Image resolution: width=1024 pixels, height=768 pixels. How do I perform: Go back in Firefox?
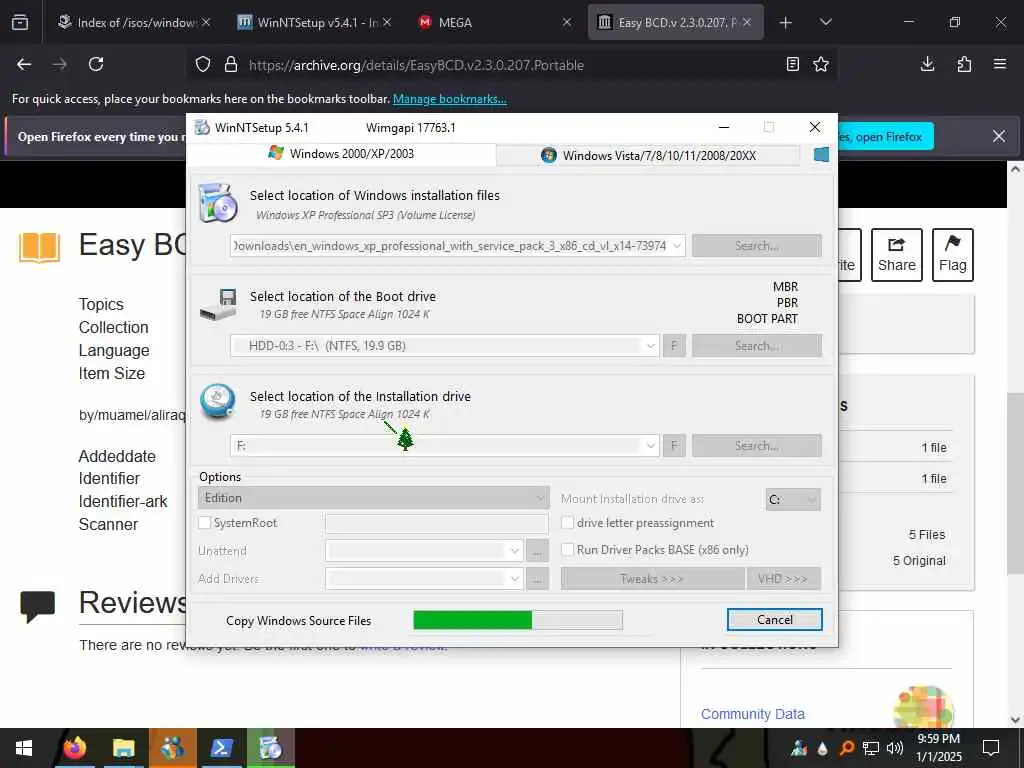pyautogui.click(x=24, y=64)
